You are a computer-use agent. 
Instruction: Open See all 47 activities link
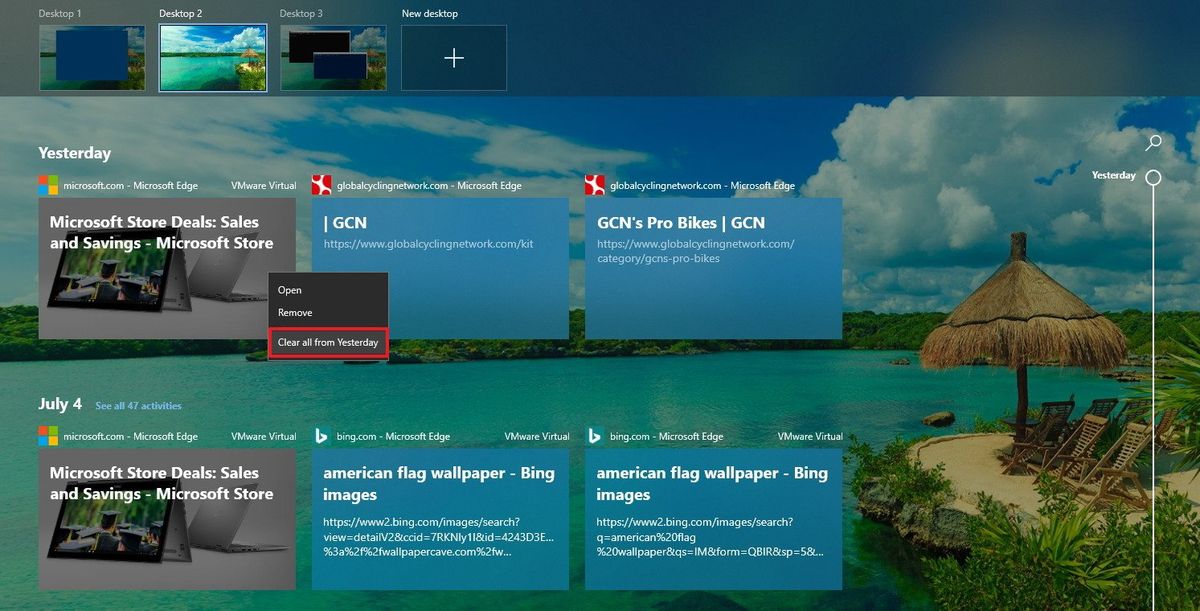(139, 406)
